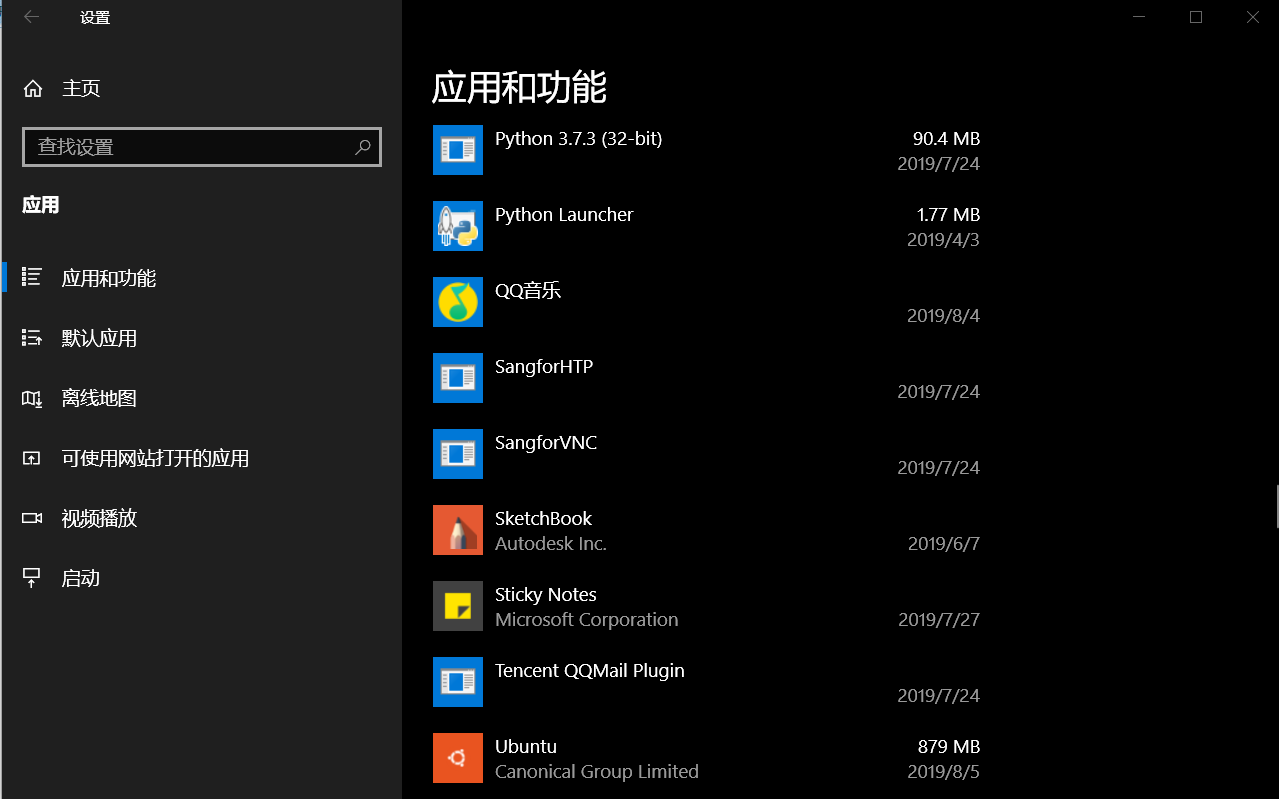Click the QQ音乐 app icon
The image size is (1279, 799).
pyautogui.click(x=458, y=302)
